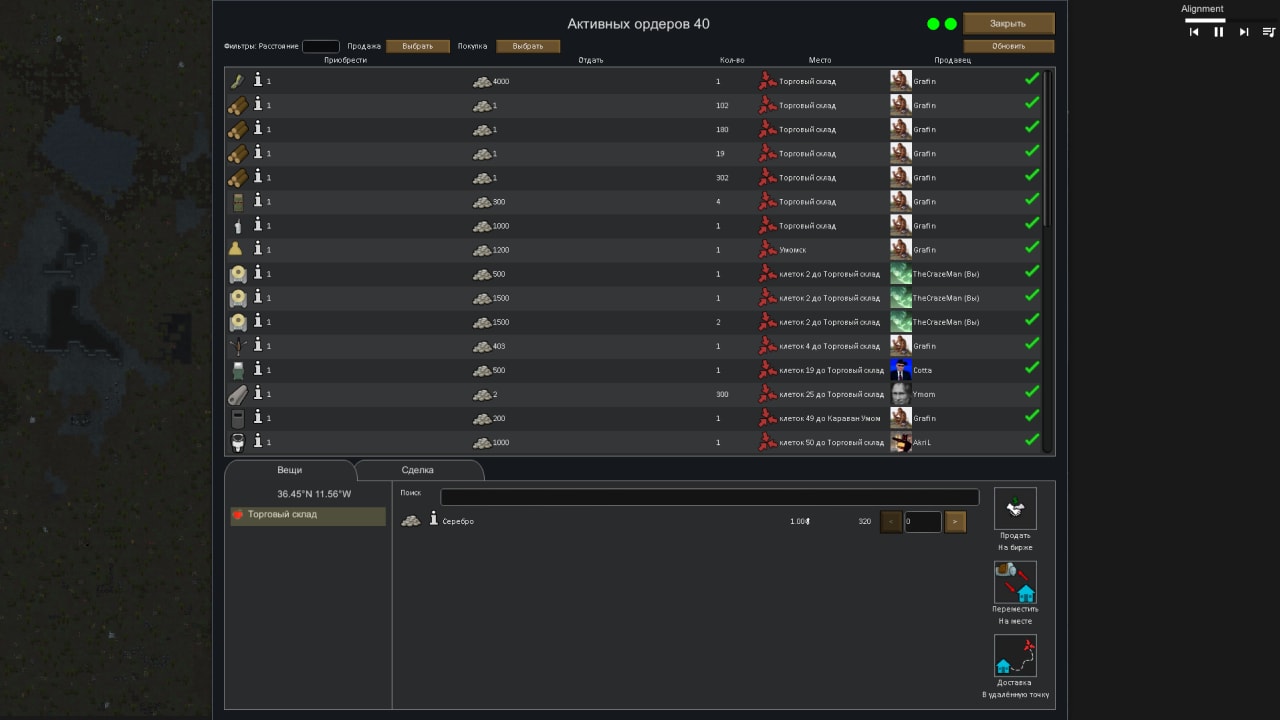This screenshot has height=720, width=1280.
Task: Click the cloth roll icon in the Ymom row
Action: (237, 393)
